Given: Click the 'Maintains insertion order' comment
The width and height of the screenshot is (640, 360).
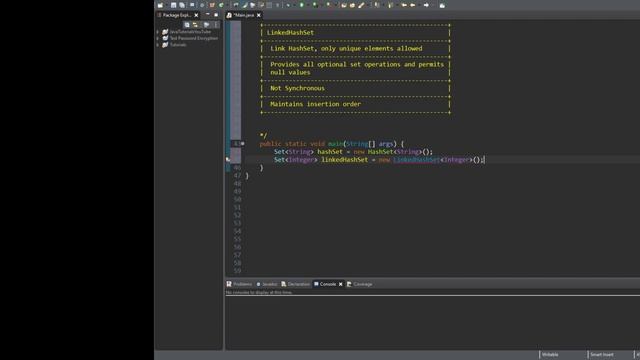Looking at the screenshot, I should click(315, 104).
